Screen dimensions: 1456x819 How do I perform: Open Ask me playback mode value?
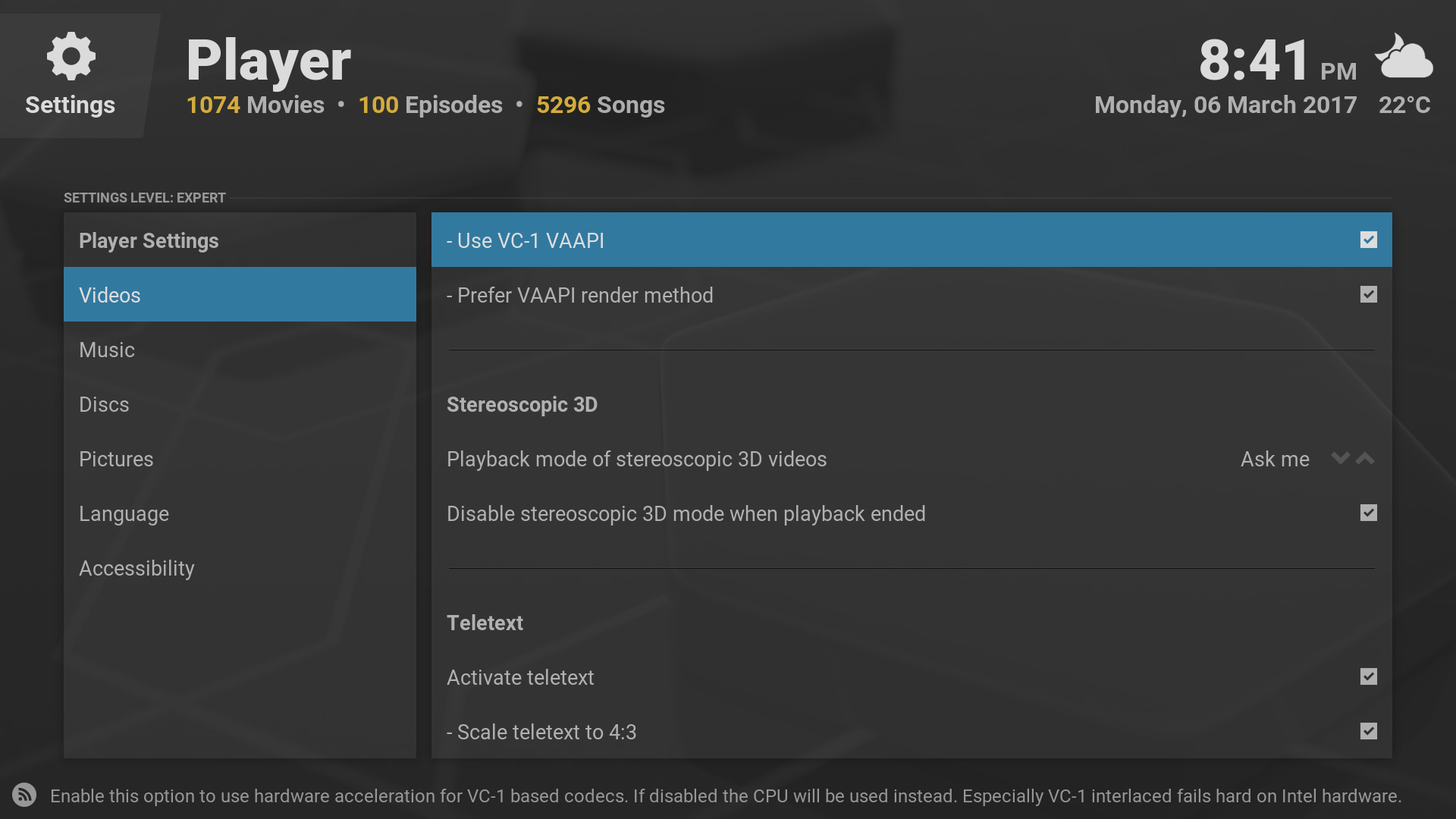(x=1274, y=459)
